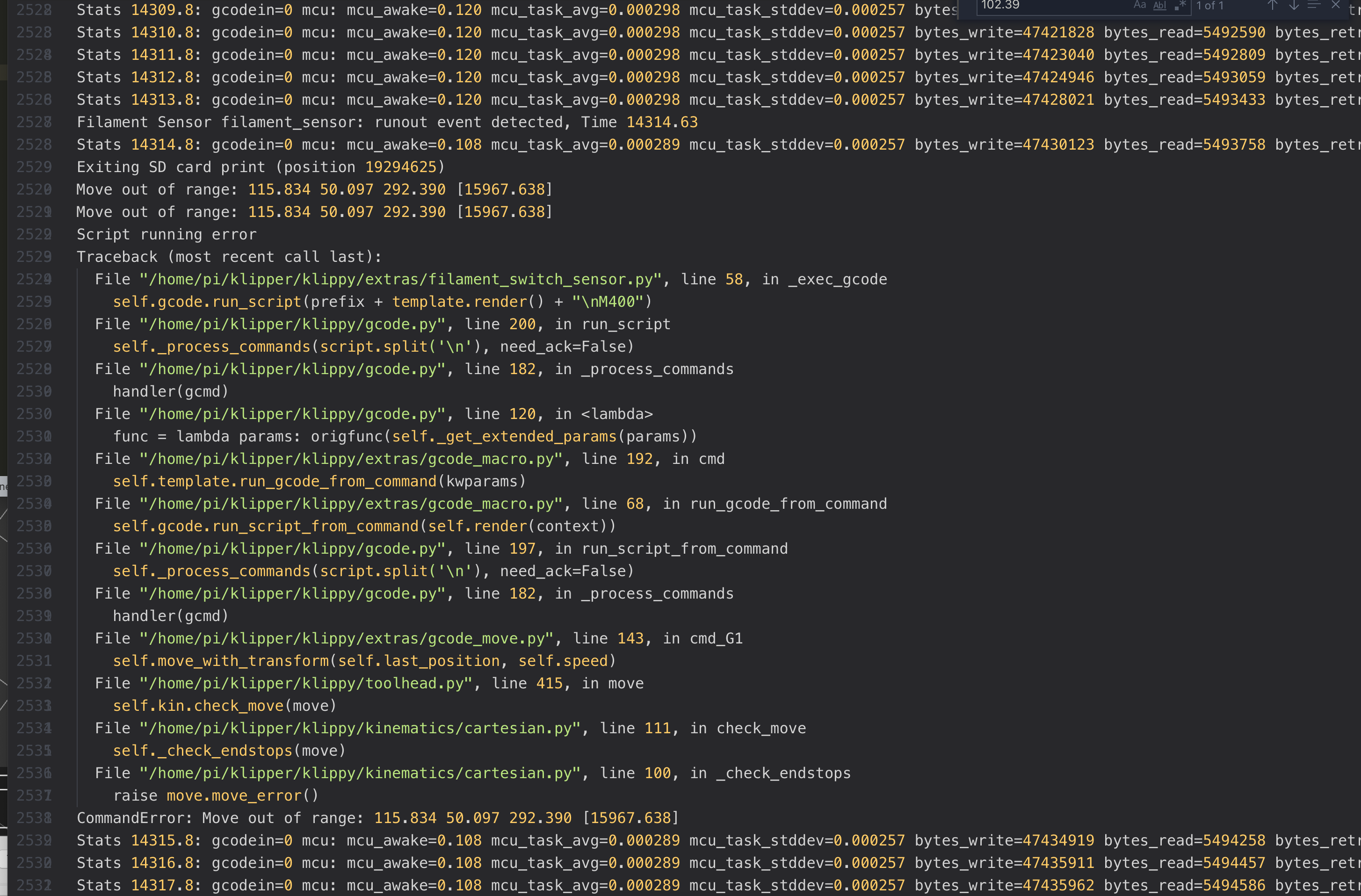Click the 'Exiting SD card print' line
This screenshot has width=1361, height=896.
(261, 167)
